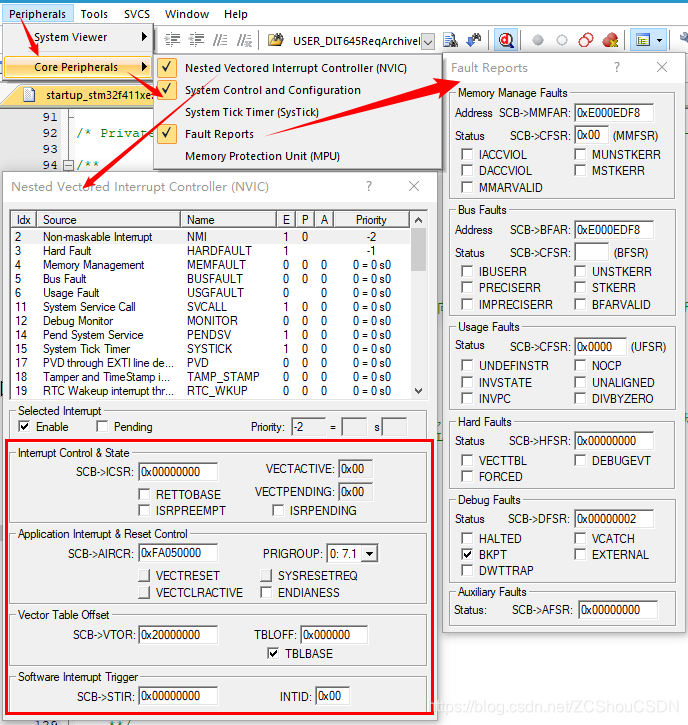Click help question mark in NVIC window

click(369, 186)
